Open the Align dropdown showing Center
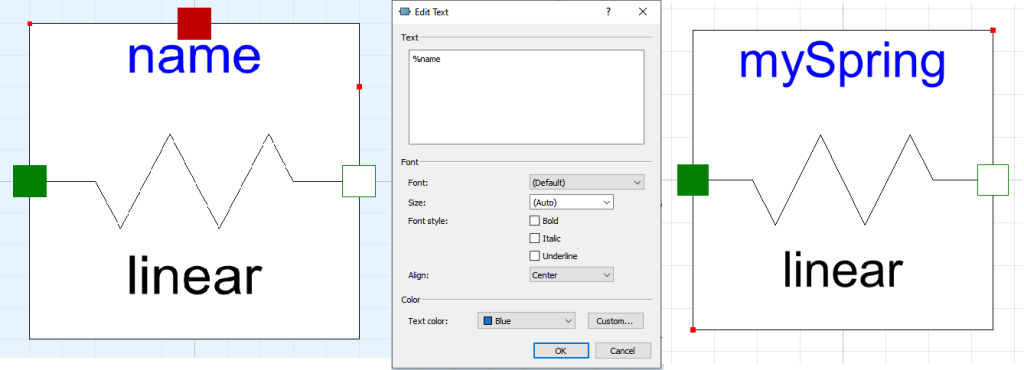1024x370 pixels. [x=571, y=275]
